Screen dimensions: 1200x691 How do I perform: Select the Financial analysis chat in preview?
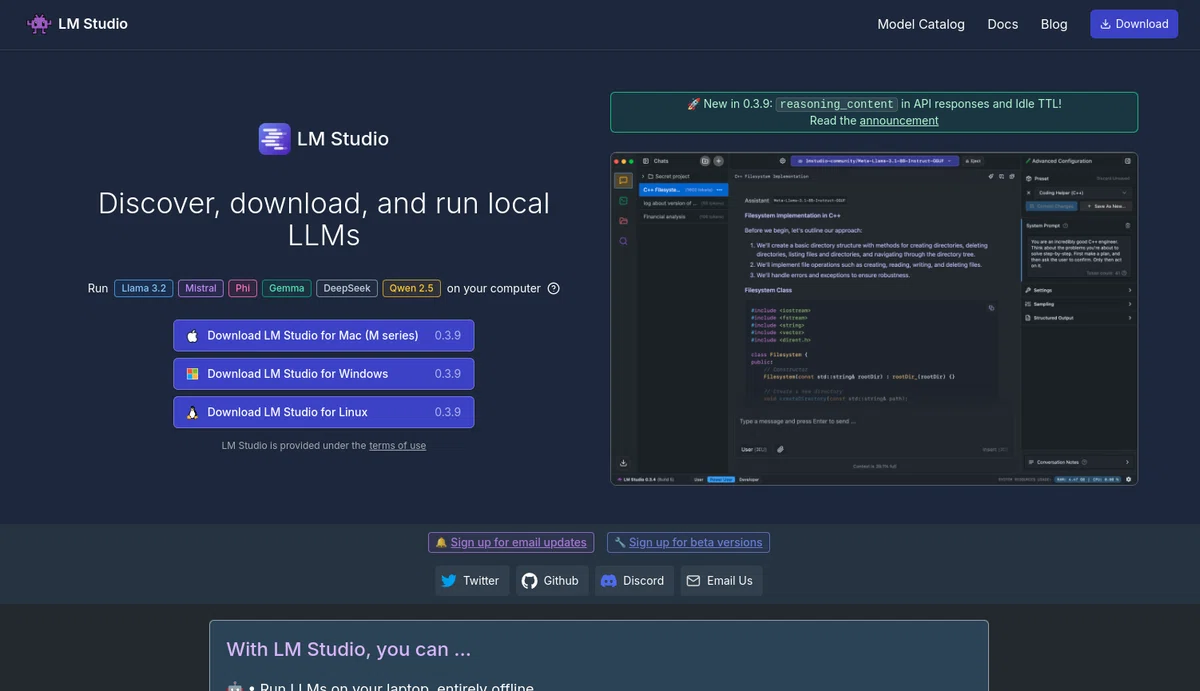point(683,216)
